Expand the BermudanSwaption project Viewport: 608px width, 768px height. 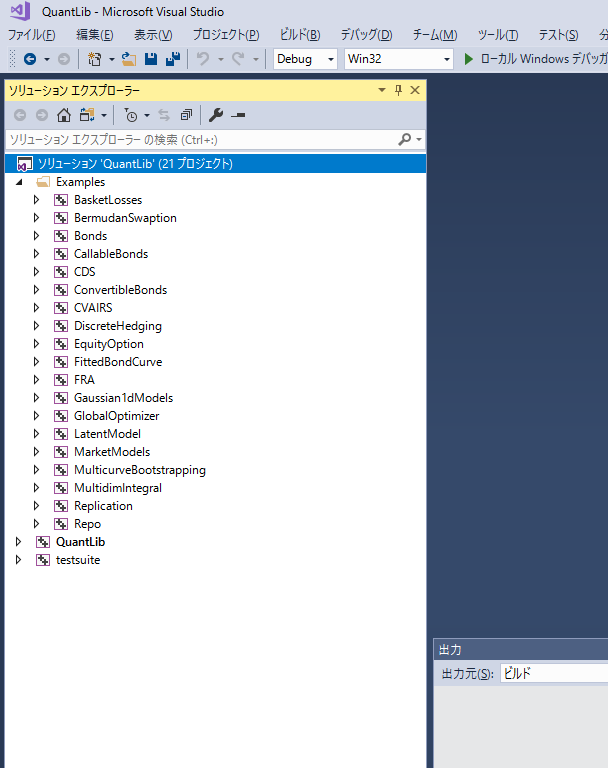[x=36, y=218]
